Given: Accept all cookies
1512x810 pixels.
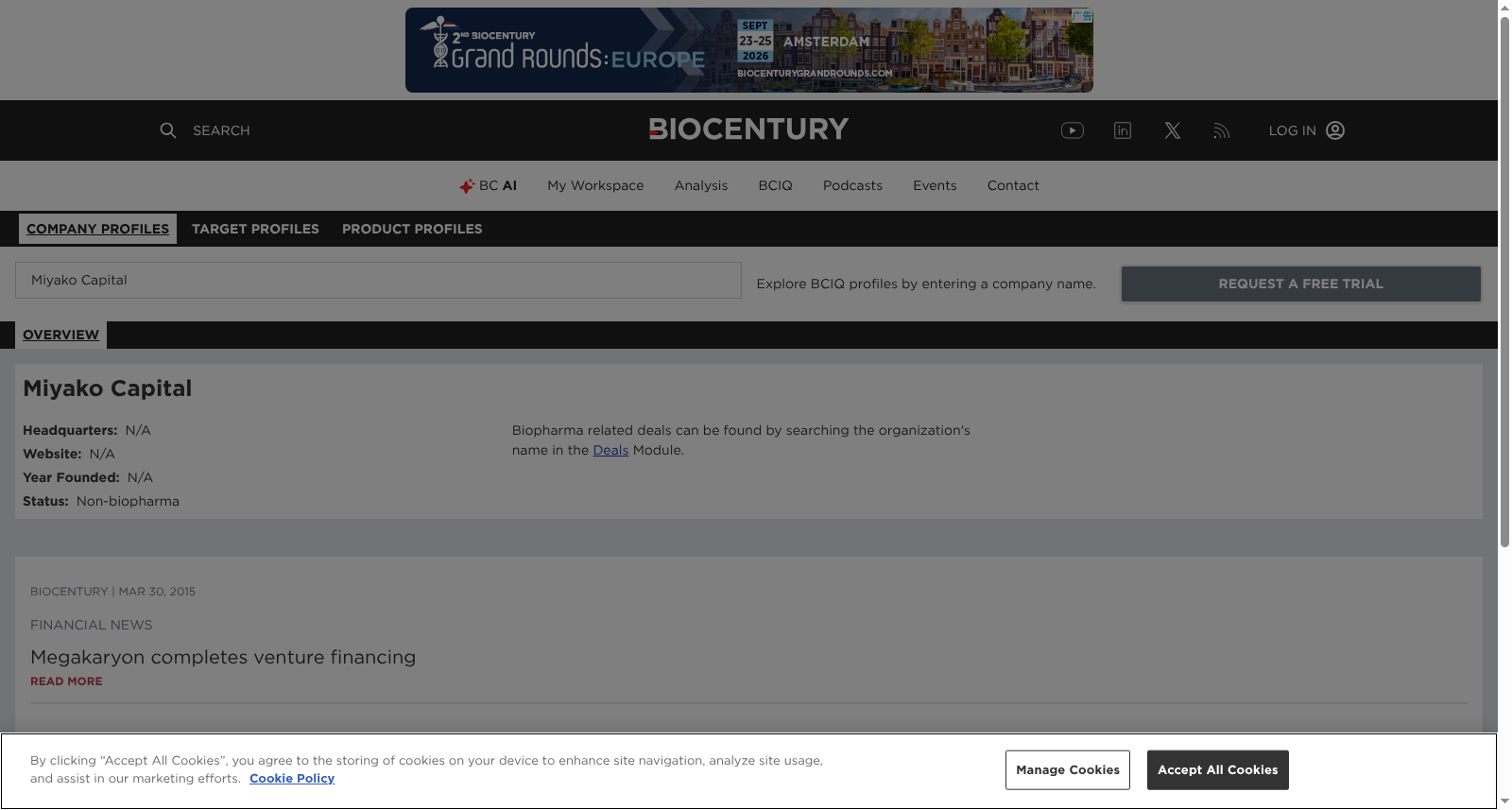Looking at the screenshot, I should [1217, 770].
